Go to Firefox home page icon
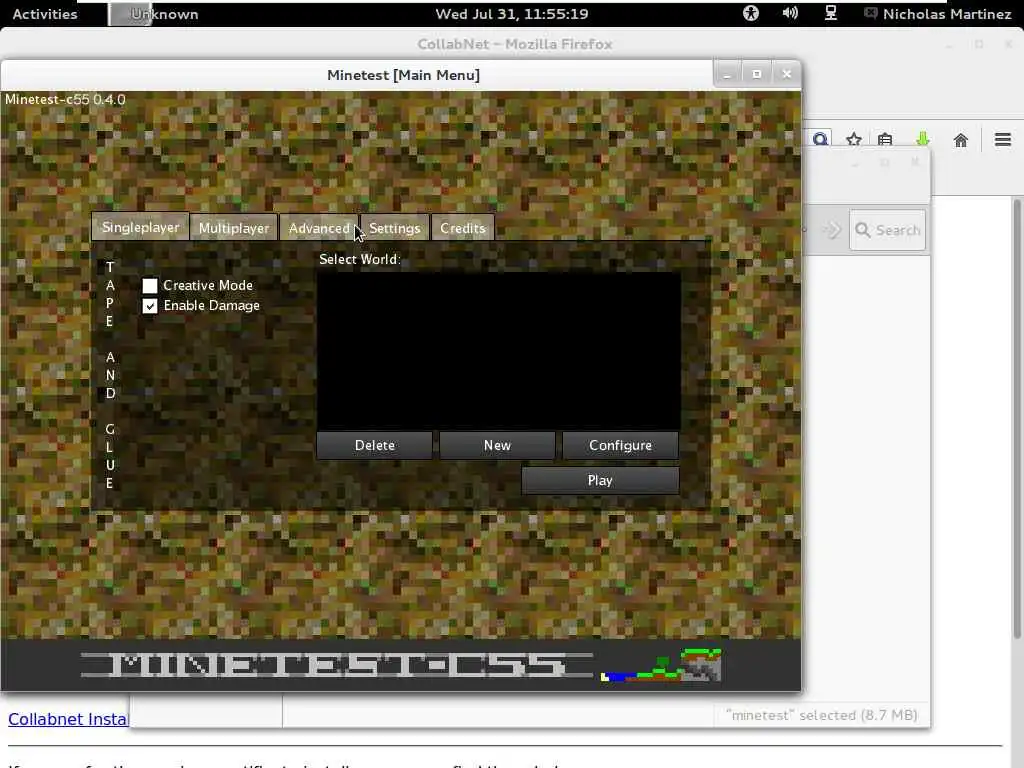Screen dimensions: 1024x768 coord(960,140)
